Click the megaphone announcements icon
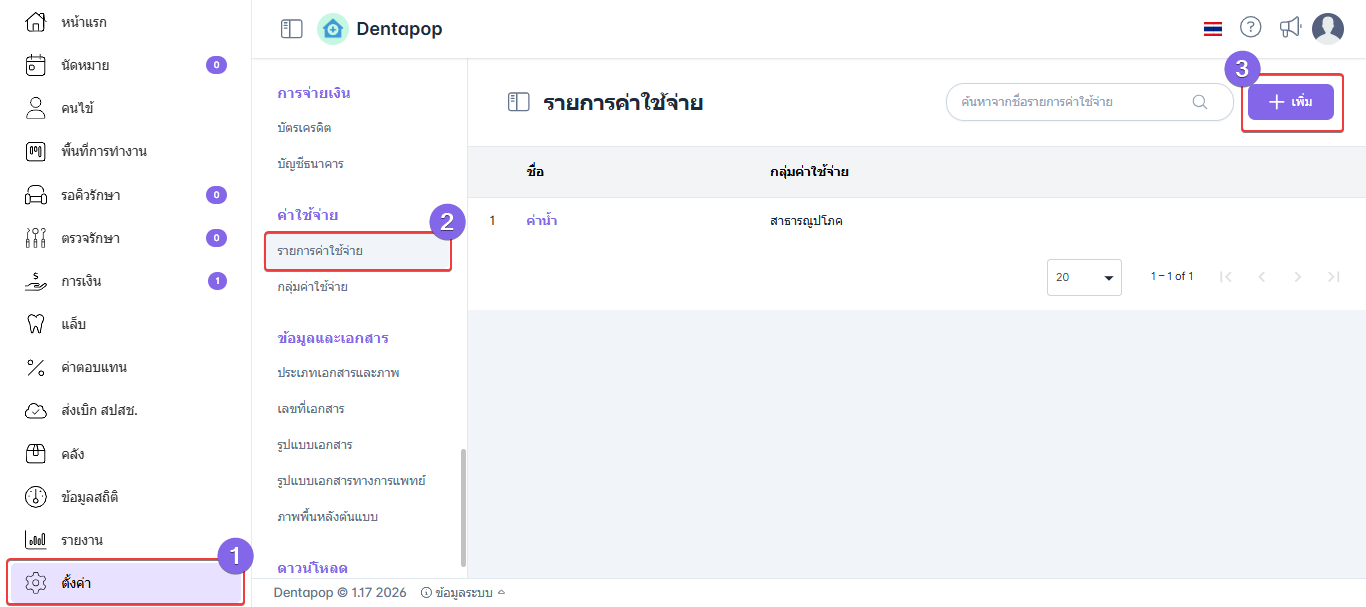Screen dimensions: 1366x607 (1290, 28)
